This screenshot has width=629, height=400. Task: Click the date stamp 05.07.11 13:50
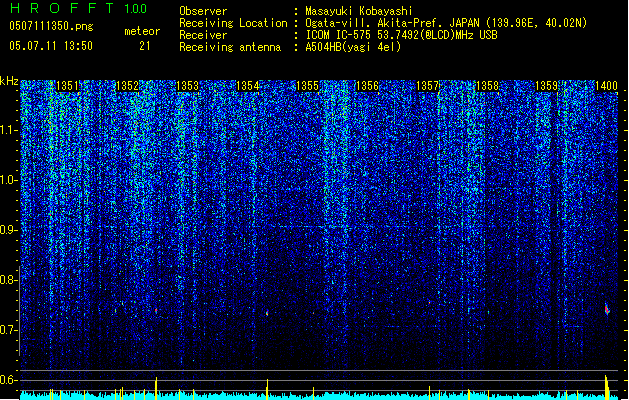[x=51, y=46]
